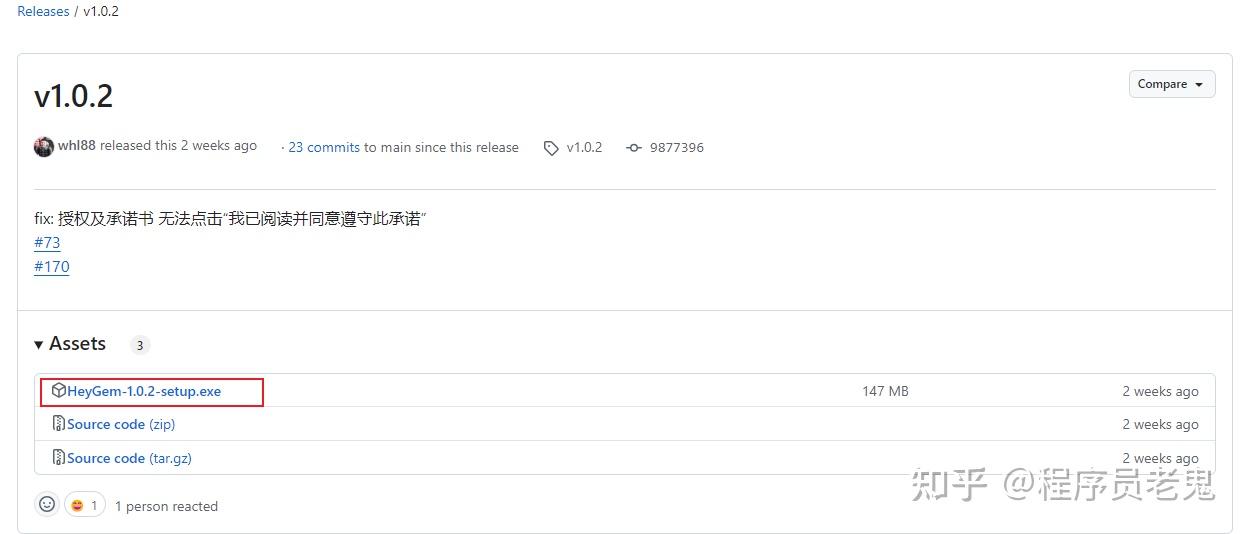1247x534 pixels.
Task: Open the Releases breadcrumb link
Action: [43, 12]
